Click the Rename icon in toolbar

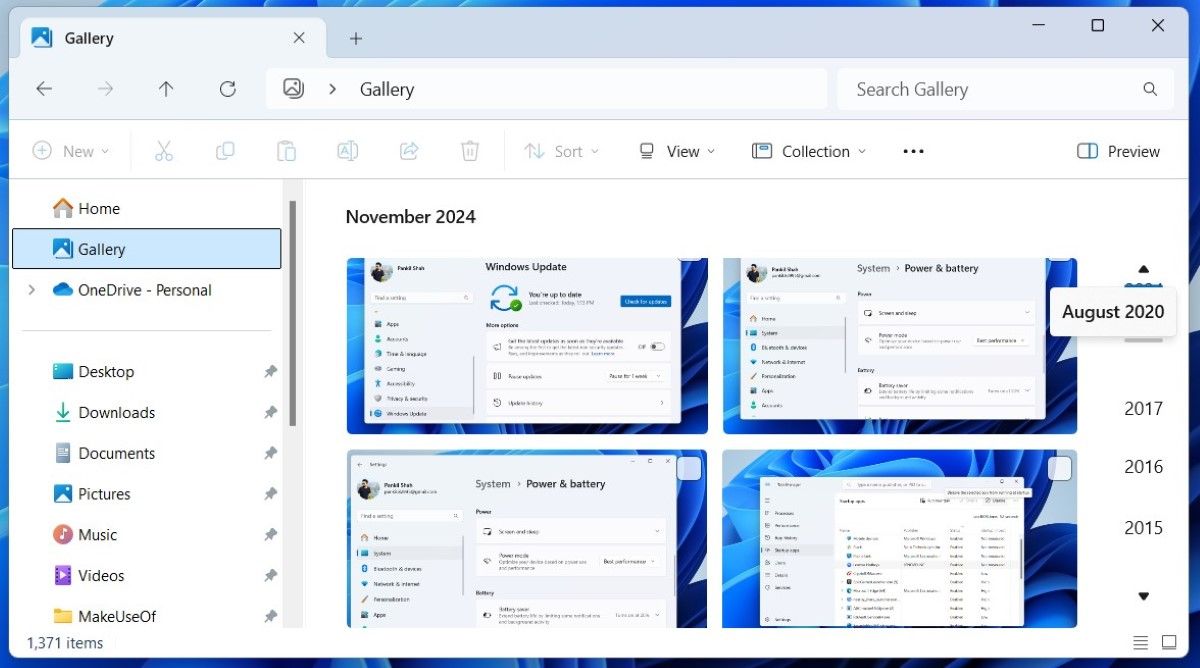pos(347,151)
